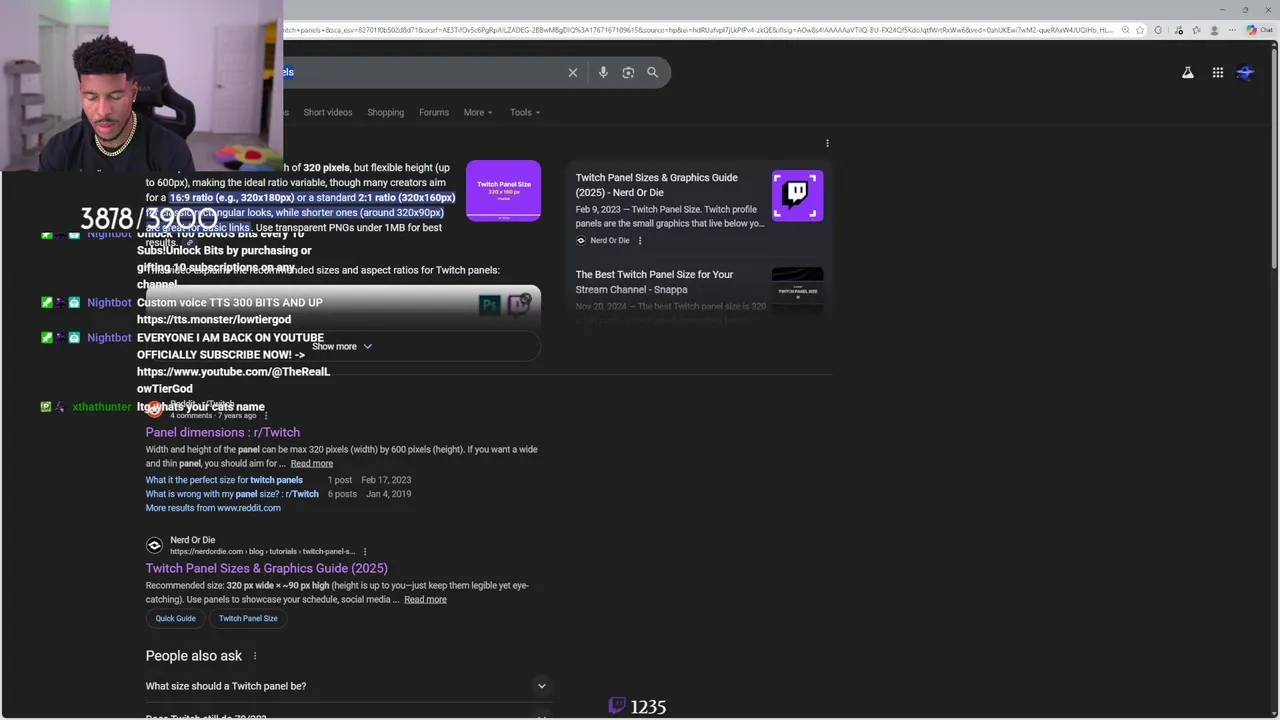Click Read more under the Reddit result
This screenshot has height=720, width=1280.
[312, 463]
